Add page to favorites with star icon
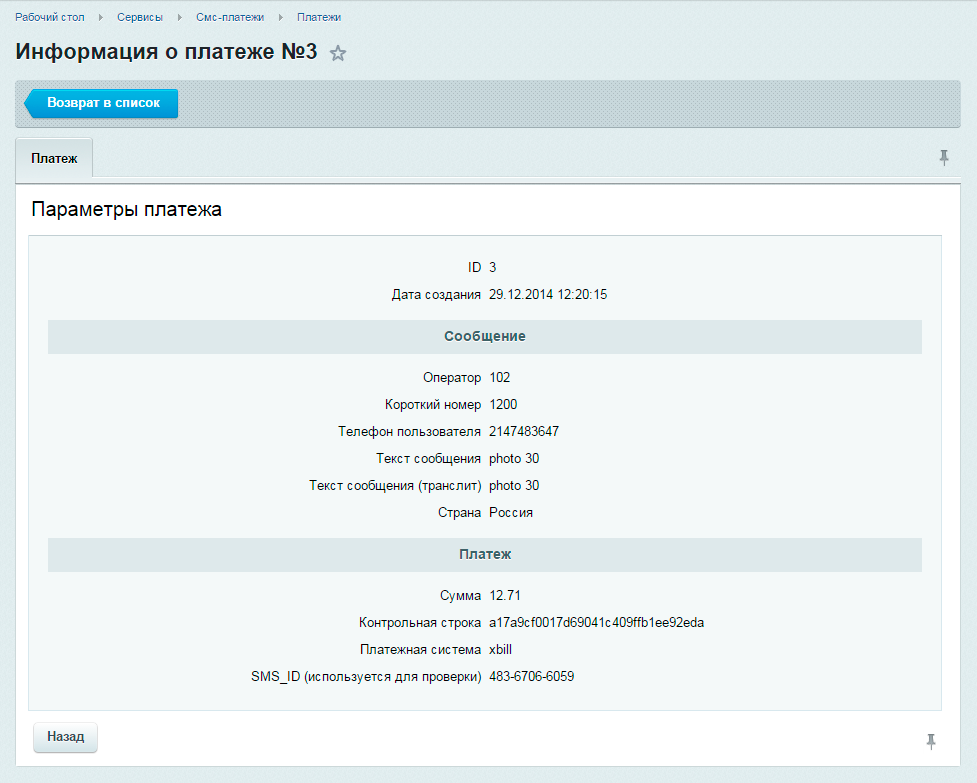 pyautogui.click(x=338, y=54)
